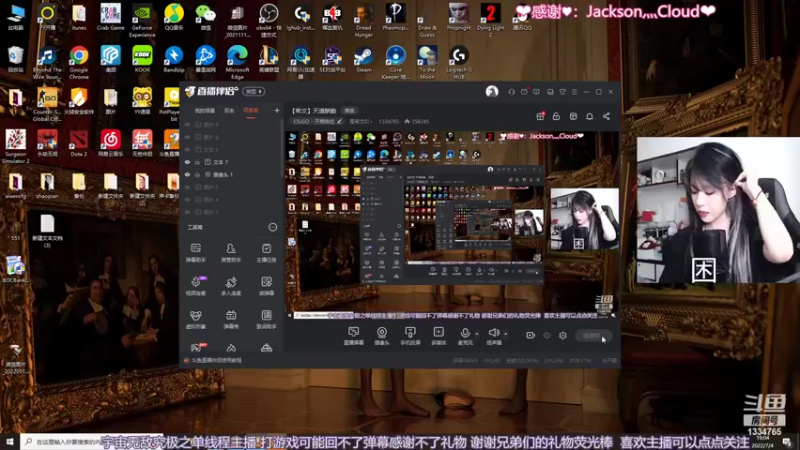Toggle the preview eye in the streaming toolbar
The height and width of the screenshot is (450, 800).
tap(547, 335)
